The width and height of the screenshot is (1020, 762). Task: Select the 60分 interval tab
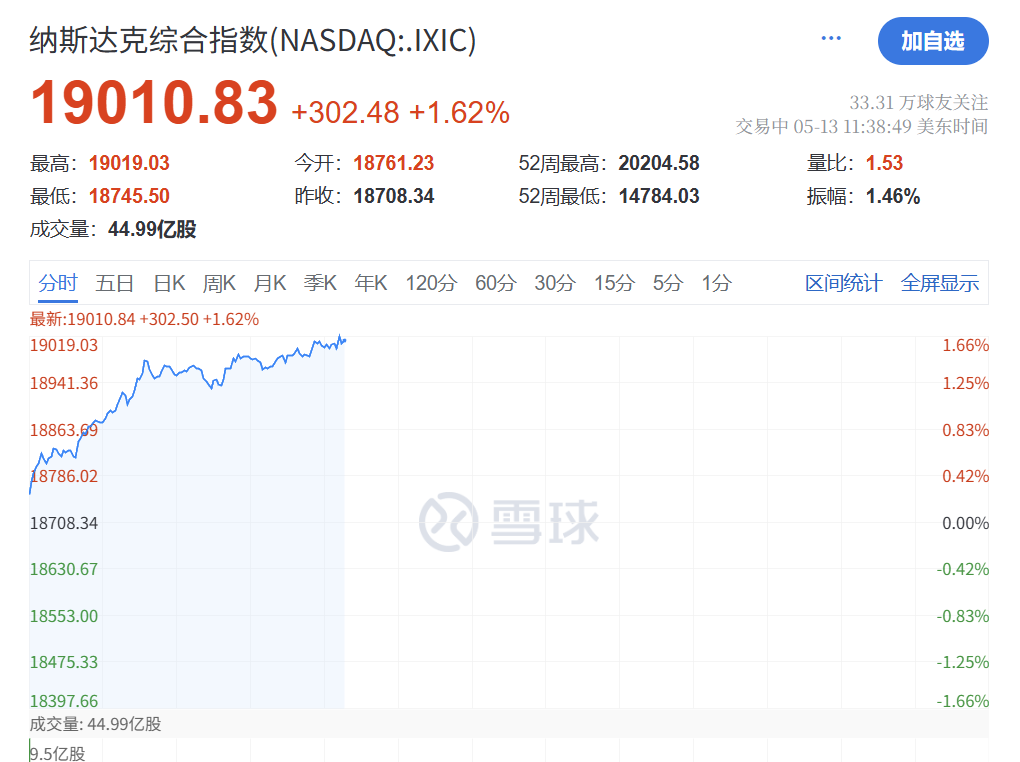(x=496, y=283)
